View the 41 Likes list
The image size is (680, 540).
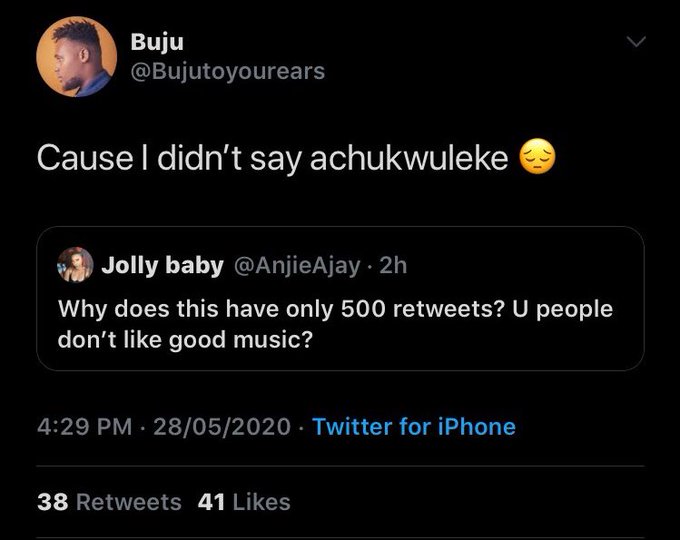[x=244, y=502]
